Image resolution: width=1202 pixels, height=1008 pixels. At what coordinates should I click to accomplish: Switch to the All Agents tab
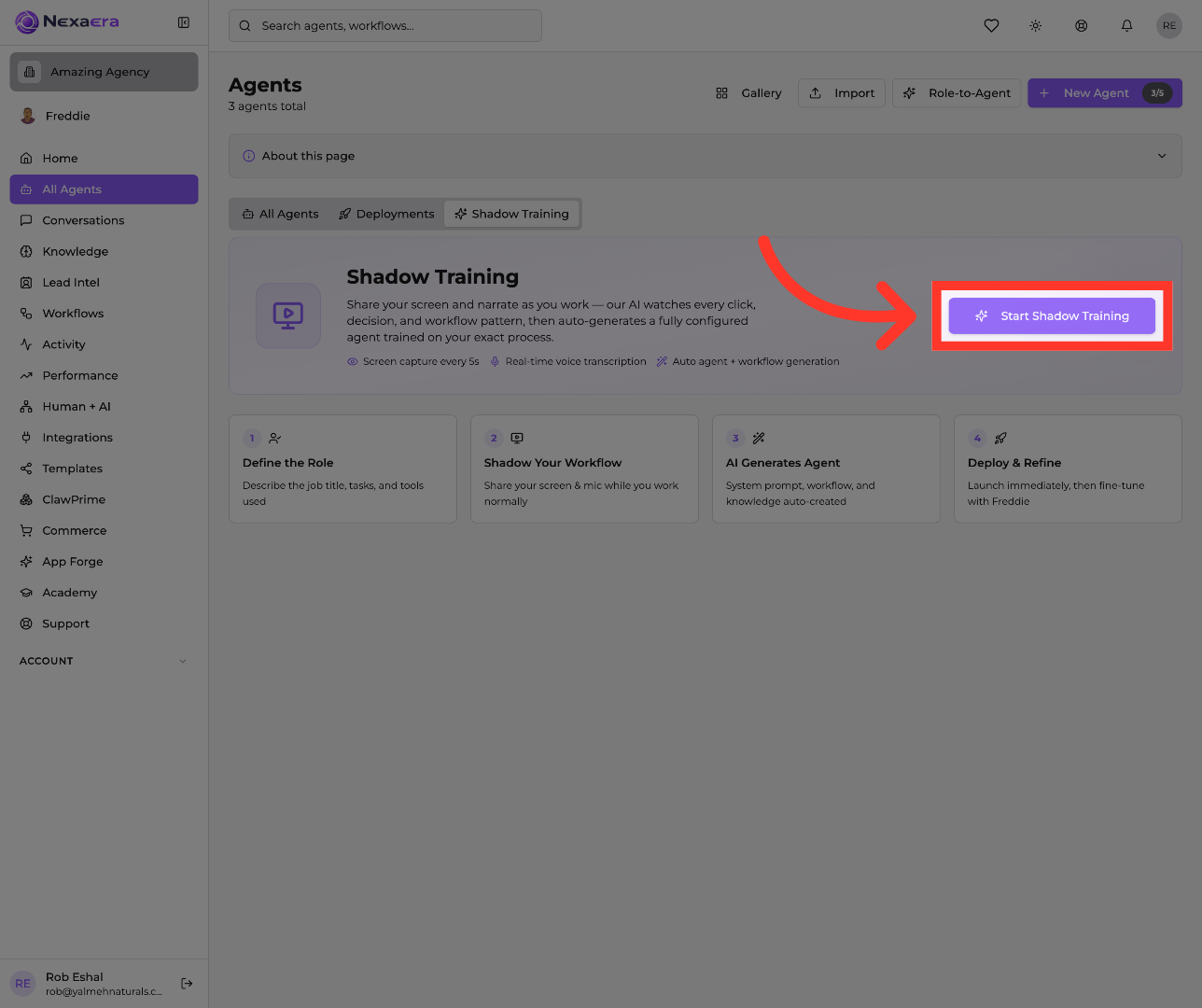[280, 214]
